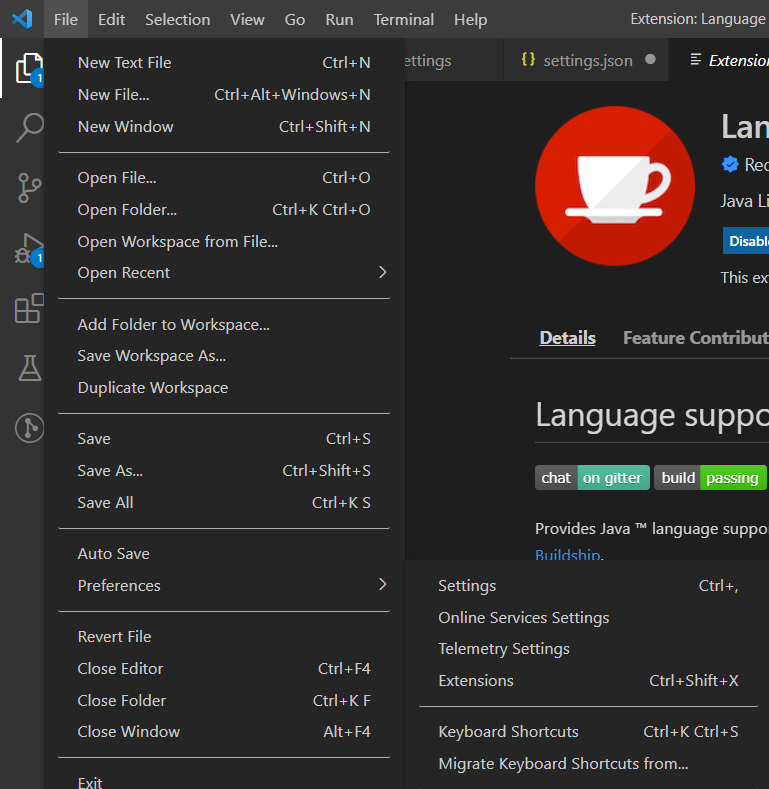This screenshot has width=769, height=789.
Task: Follow the Buildship link
Action: 567,555
